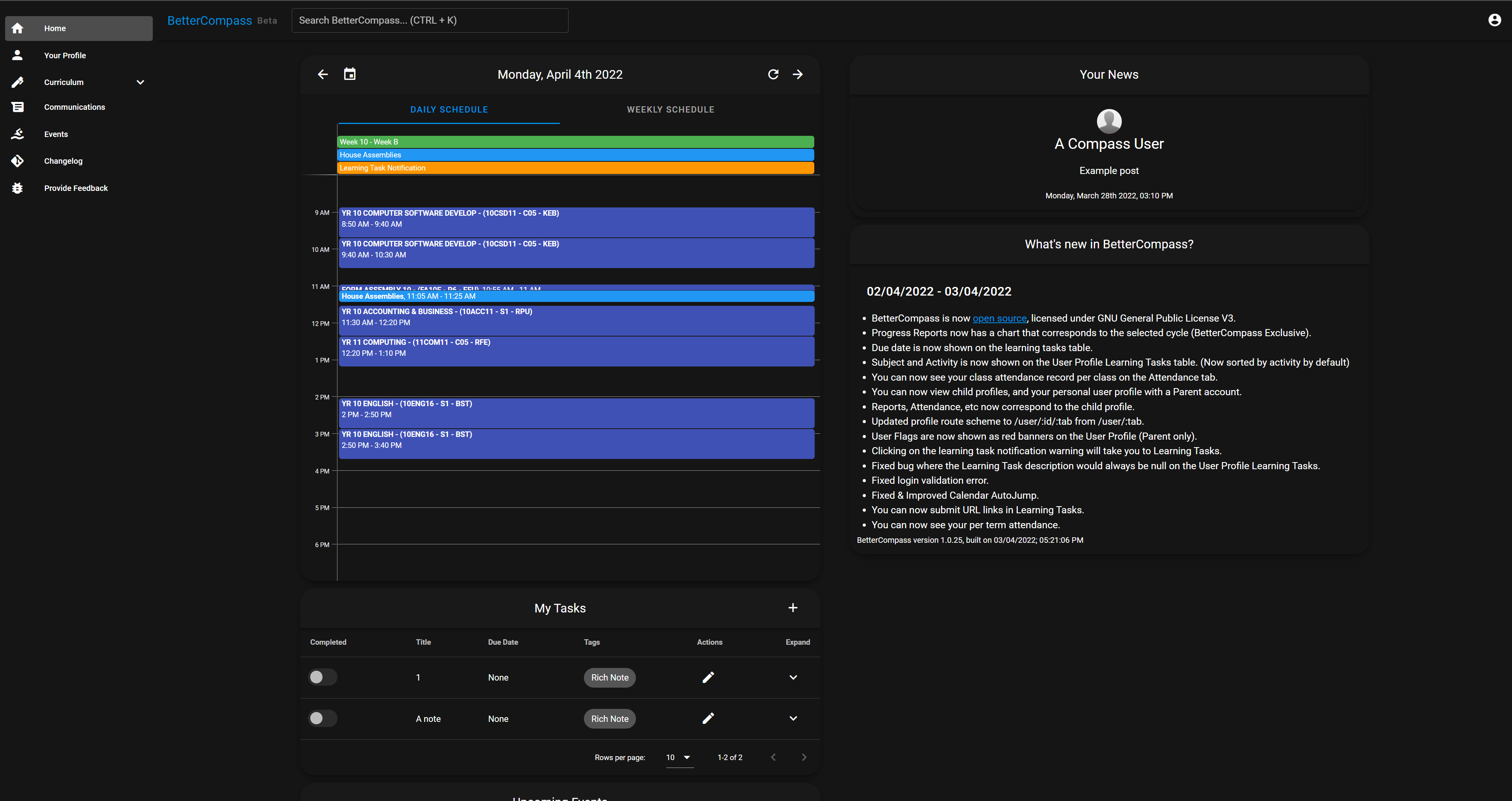The height and width of the screenshot is (801, 1512).
Task: Go to next day with forward arrow
Action: (x=798, y=74)
